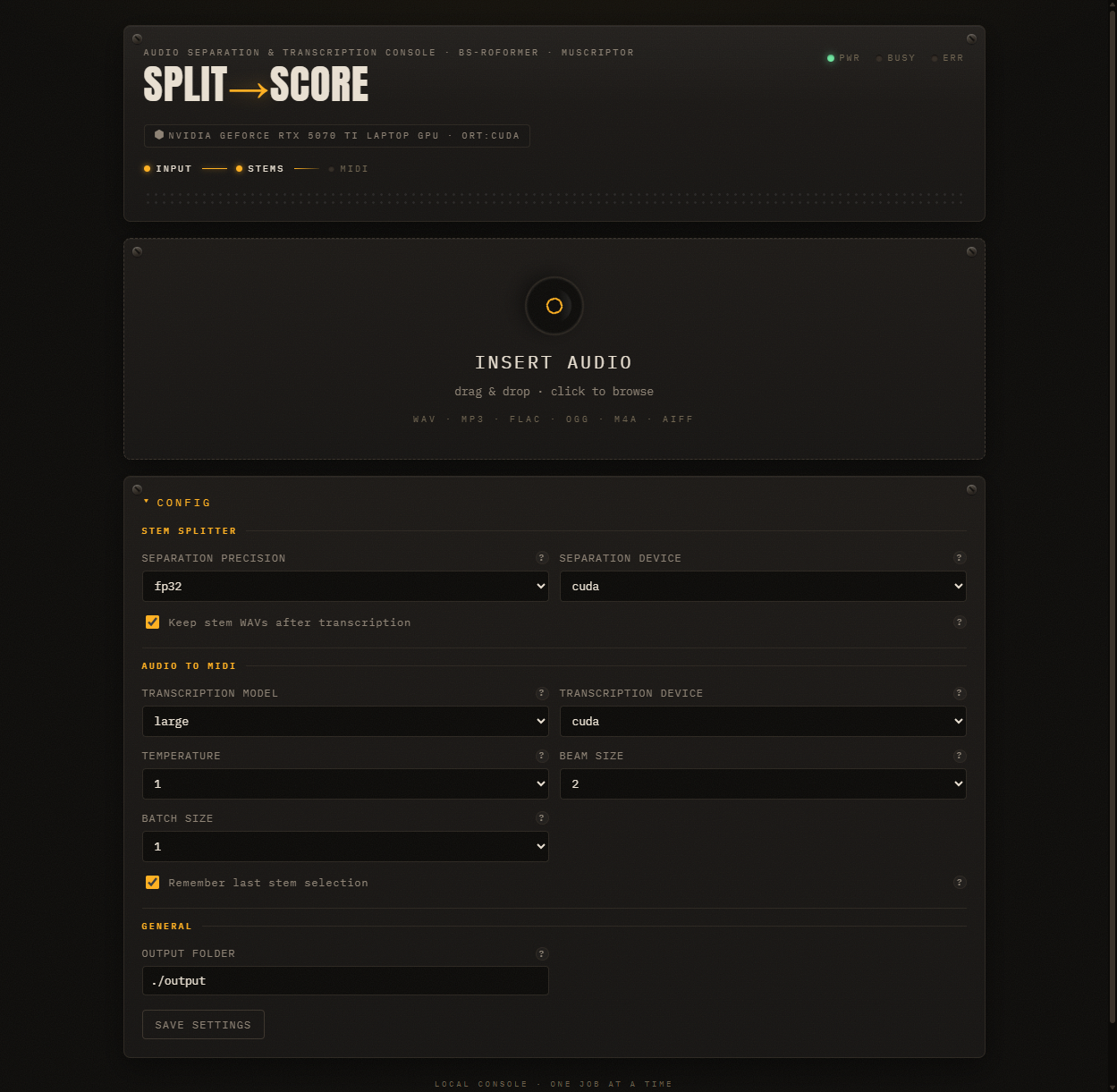Click the 'AUDIO TO MIDI' section heading
Viewport: 1117px width, 1092px height.
coord(189,666)
